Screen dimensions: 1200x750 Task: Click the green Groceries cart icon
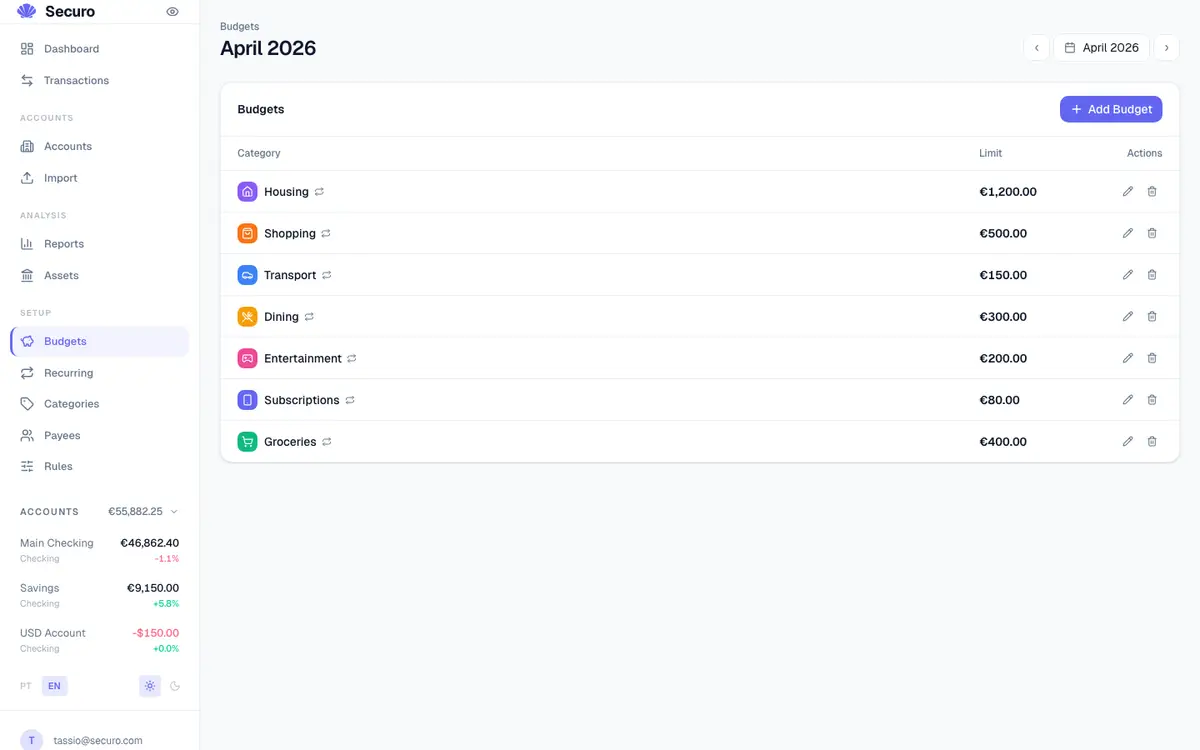click(247, 441)
